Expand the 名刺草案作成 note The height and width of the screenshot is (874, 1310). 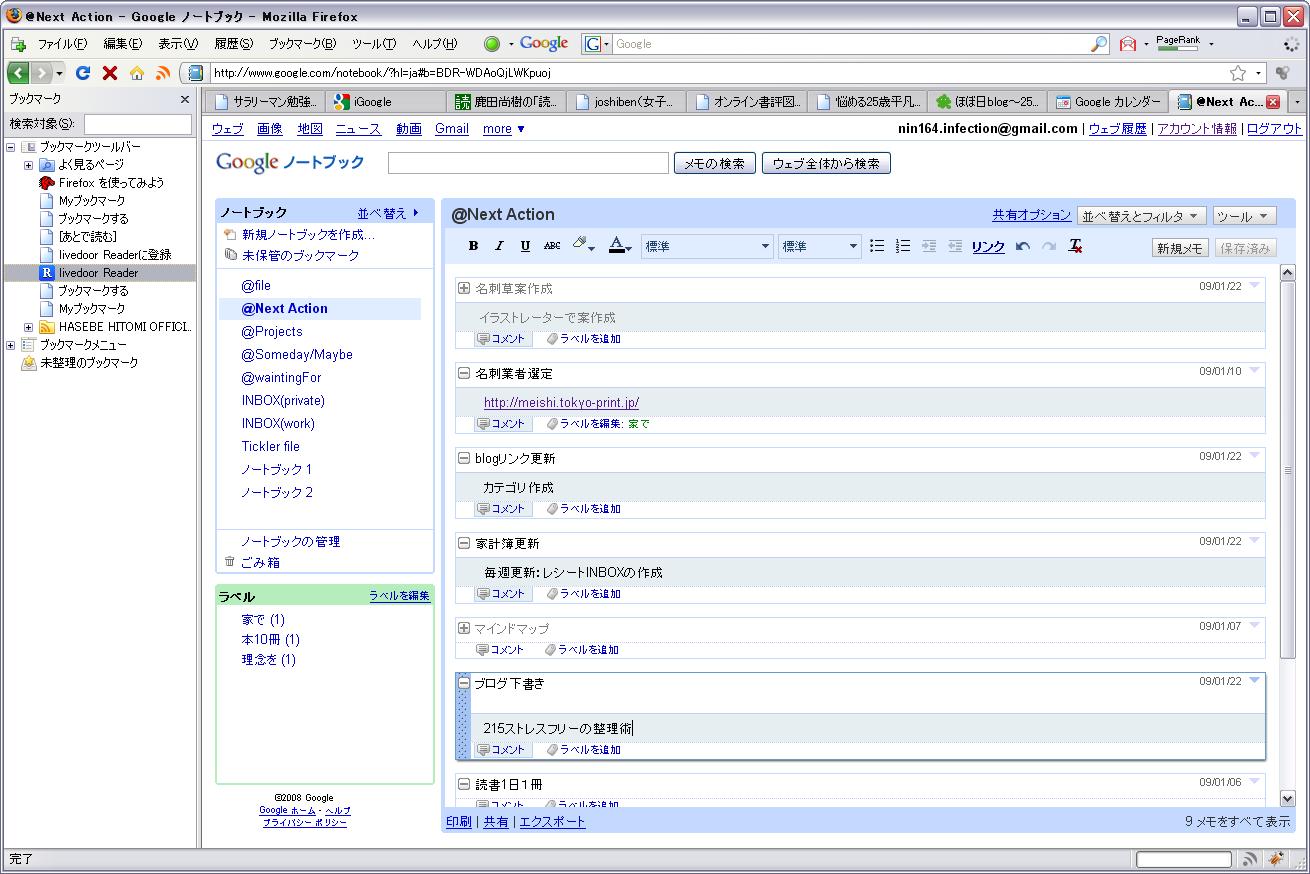point(464,288)
